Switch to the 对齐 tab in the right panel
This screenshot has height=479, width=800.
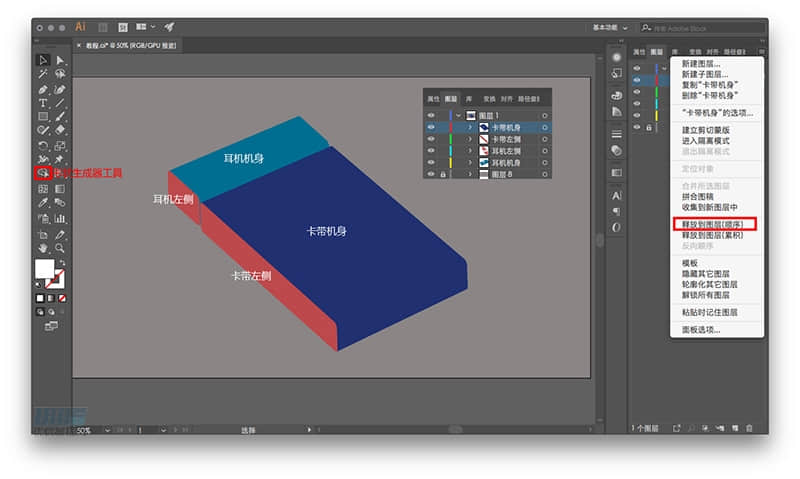pyautogui.click(x=712, y=52)
